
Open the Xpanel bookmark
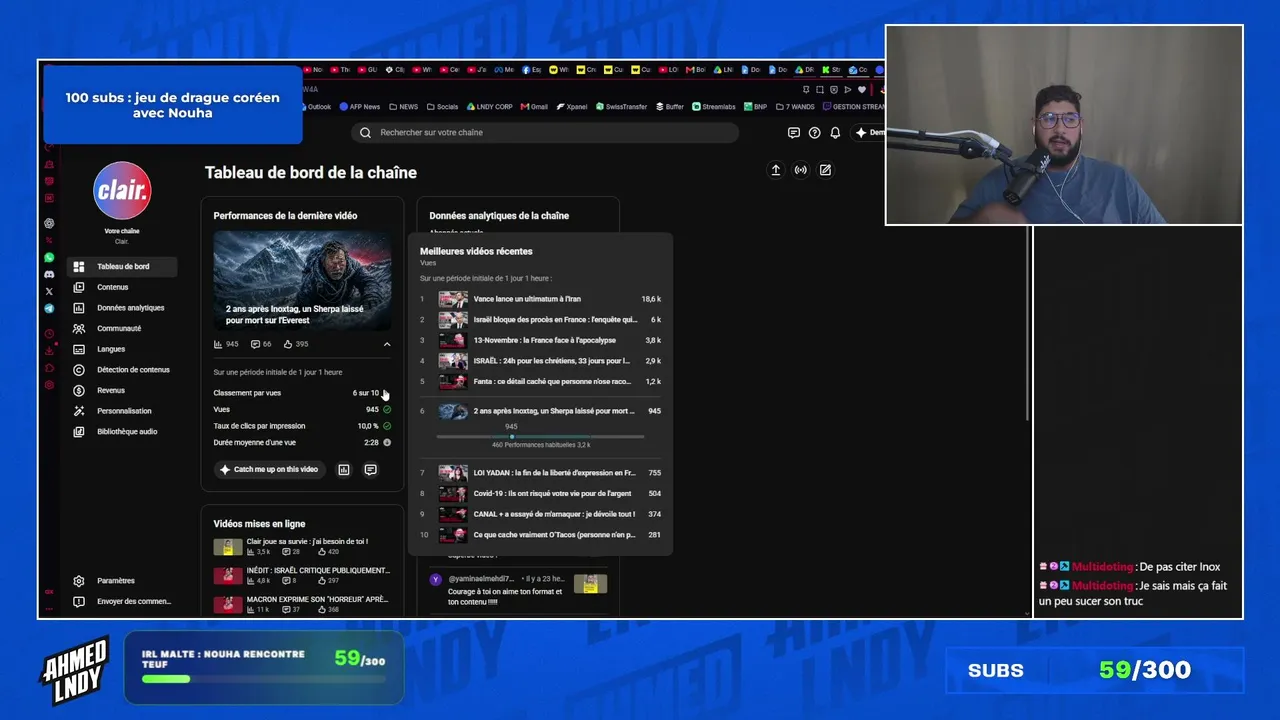572,107
